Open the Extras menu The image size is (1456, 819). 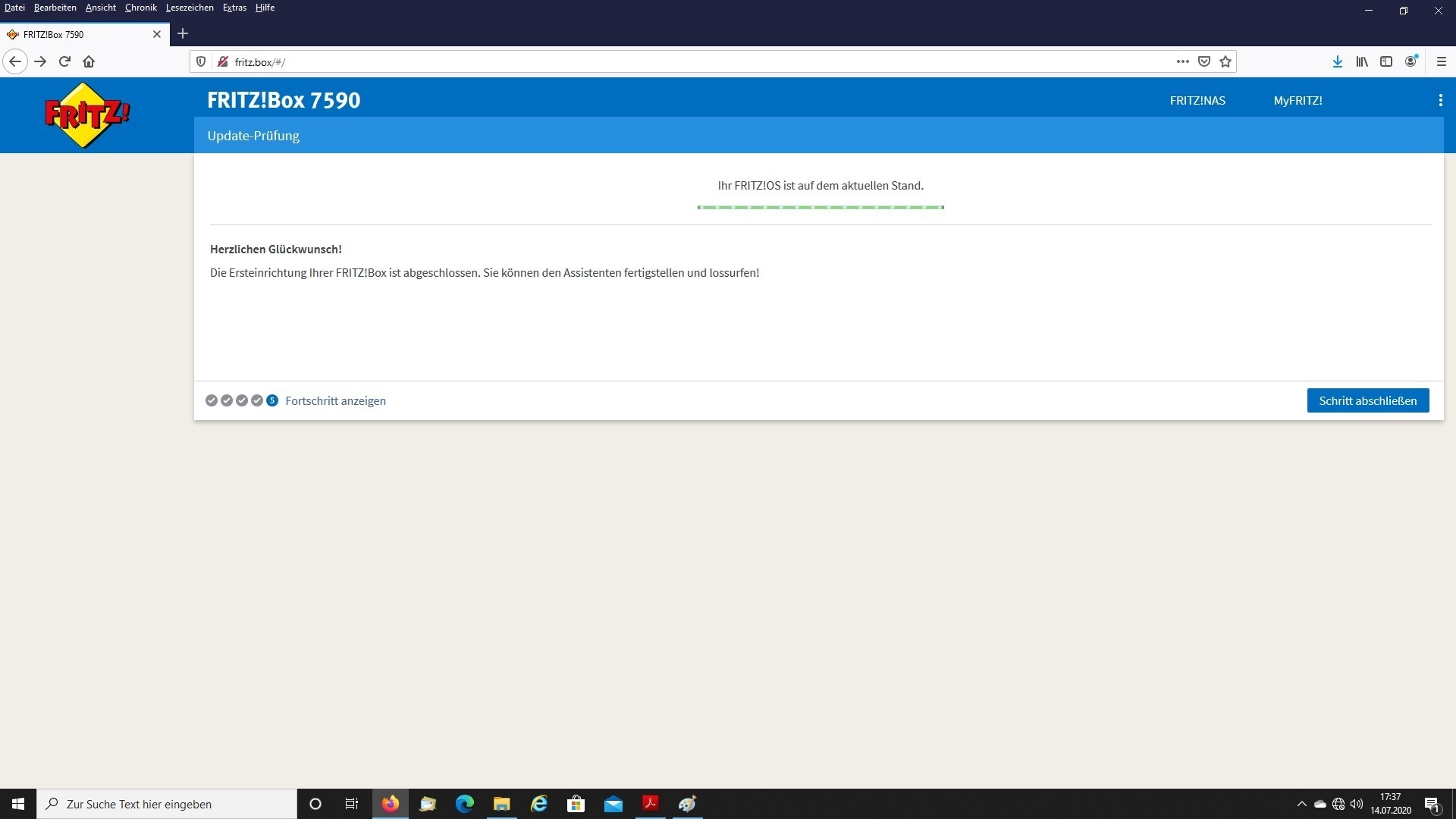(x=234, y=8)
